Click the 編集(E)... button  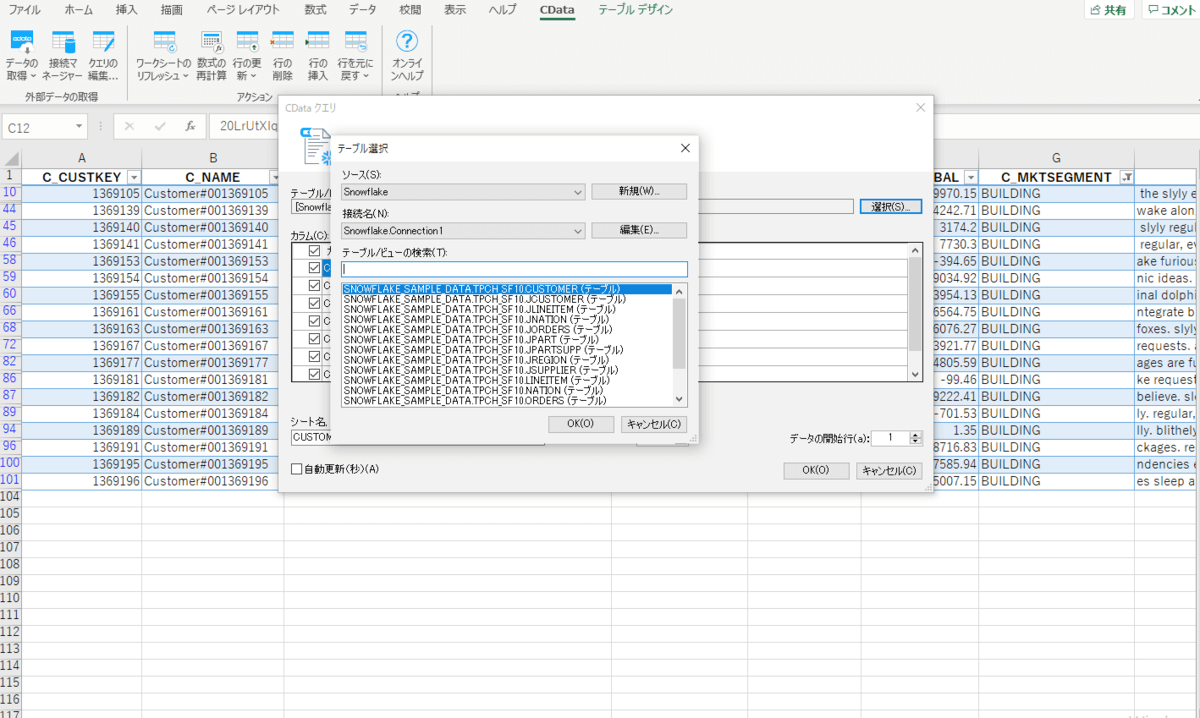639,231
